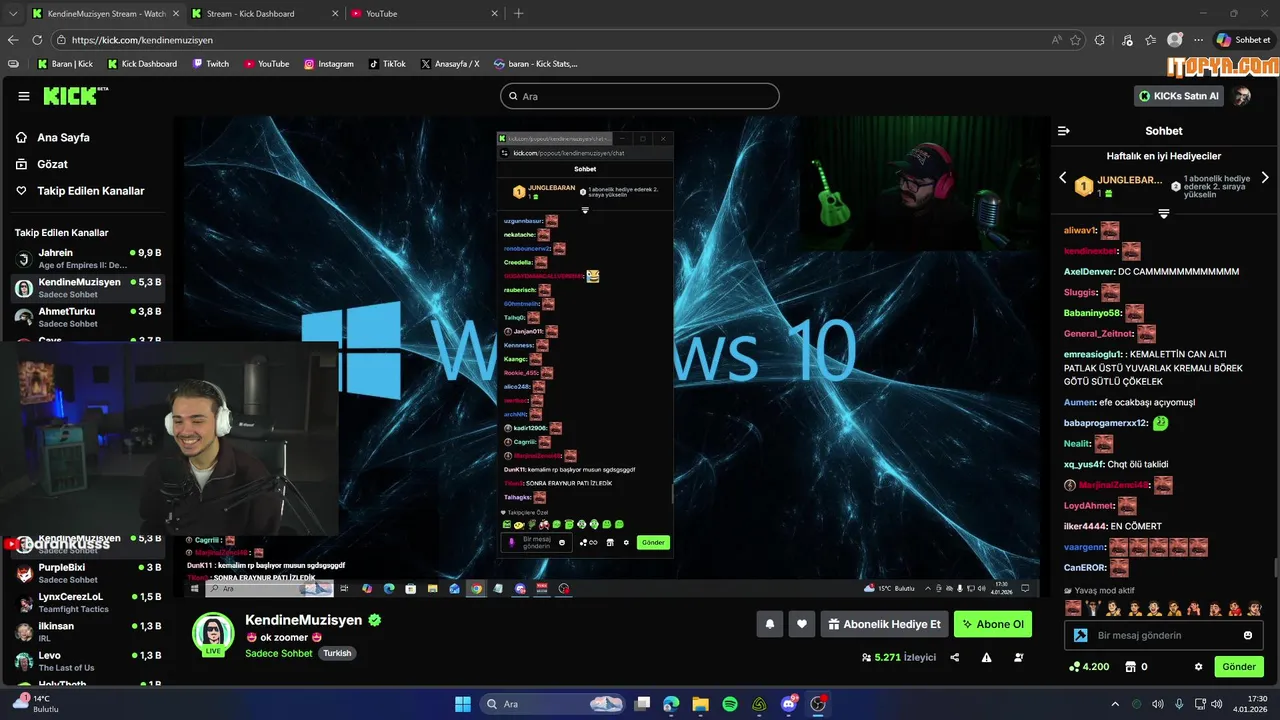The height and width of the screenshot is (720, 1280).
Task: Open a new browser tab
Action: pos(518,14)
